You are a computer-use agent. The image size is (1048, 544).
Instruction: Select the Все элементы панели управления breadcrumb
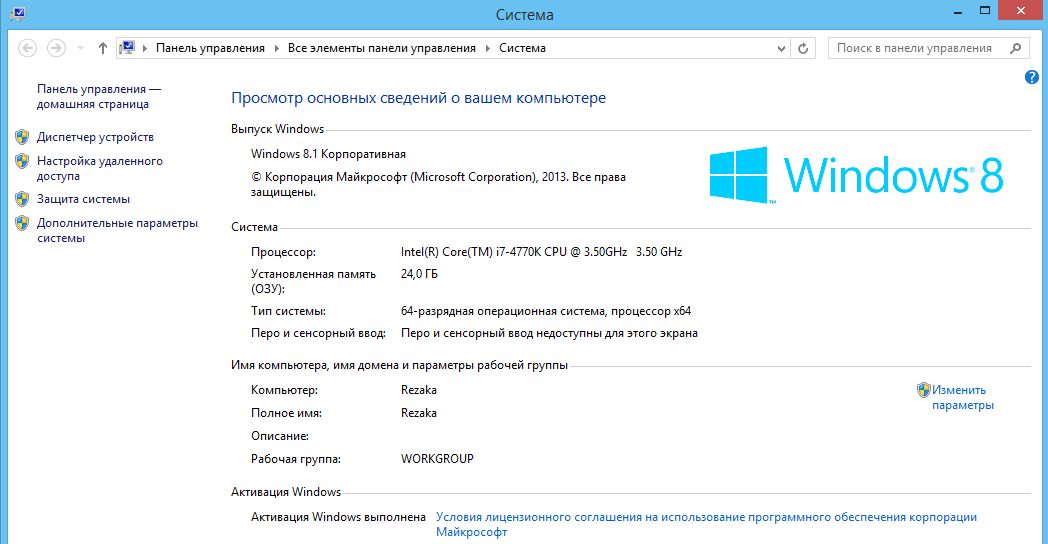[382, 48]
